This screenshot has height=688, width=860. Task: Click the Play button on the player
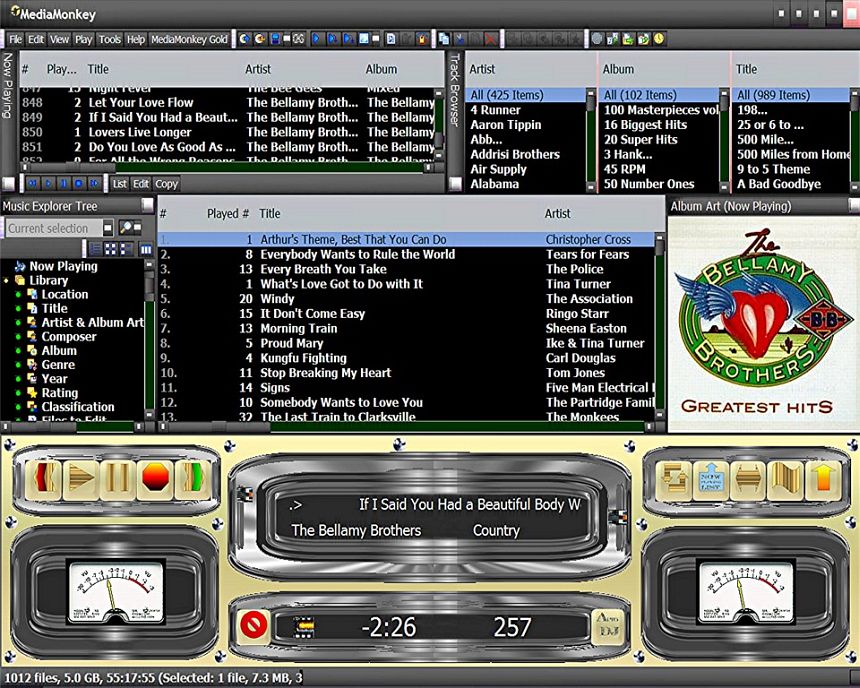[x=82, y=479]
